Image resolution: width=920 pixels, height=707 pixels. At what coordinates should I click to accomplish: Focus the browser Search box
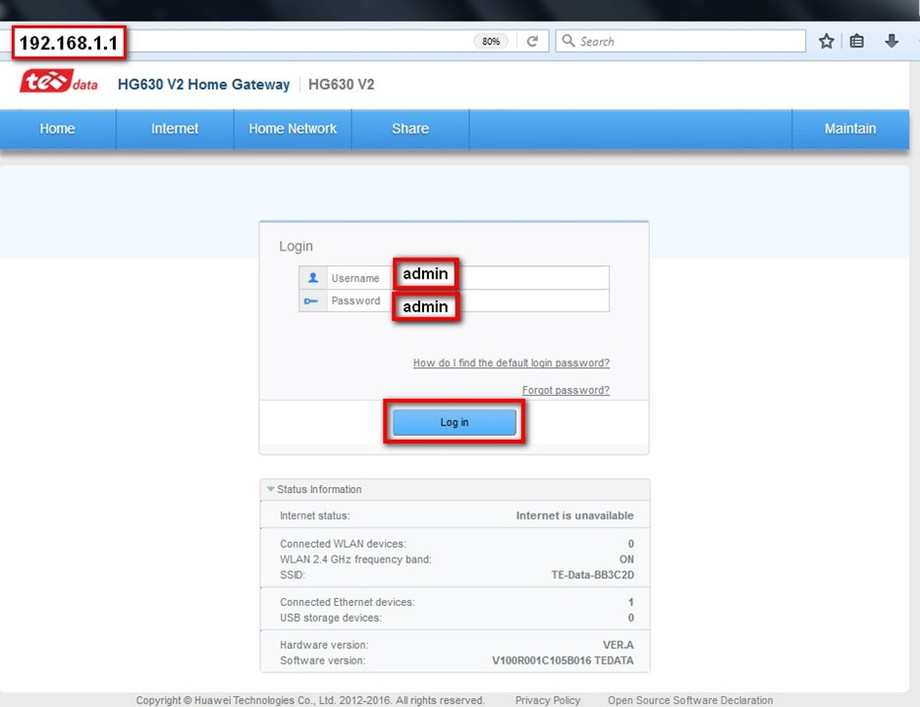click(681, 41)
